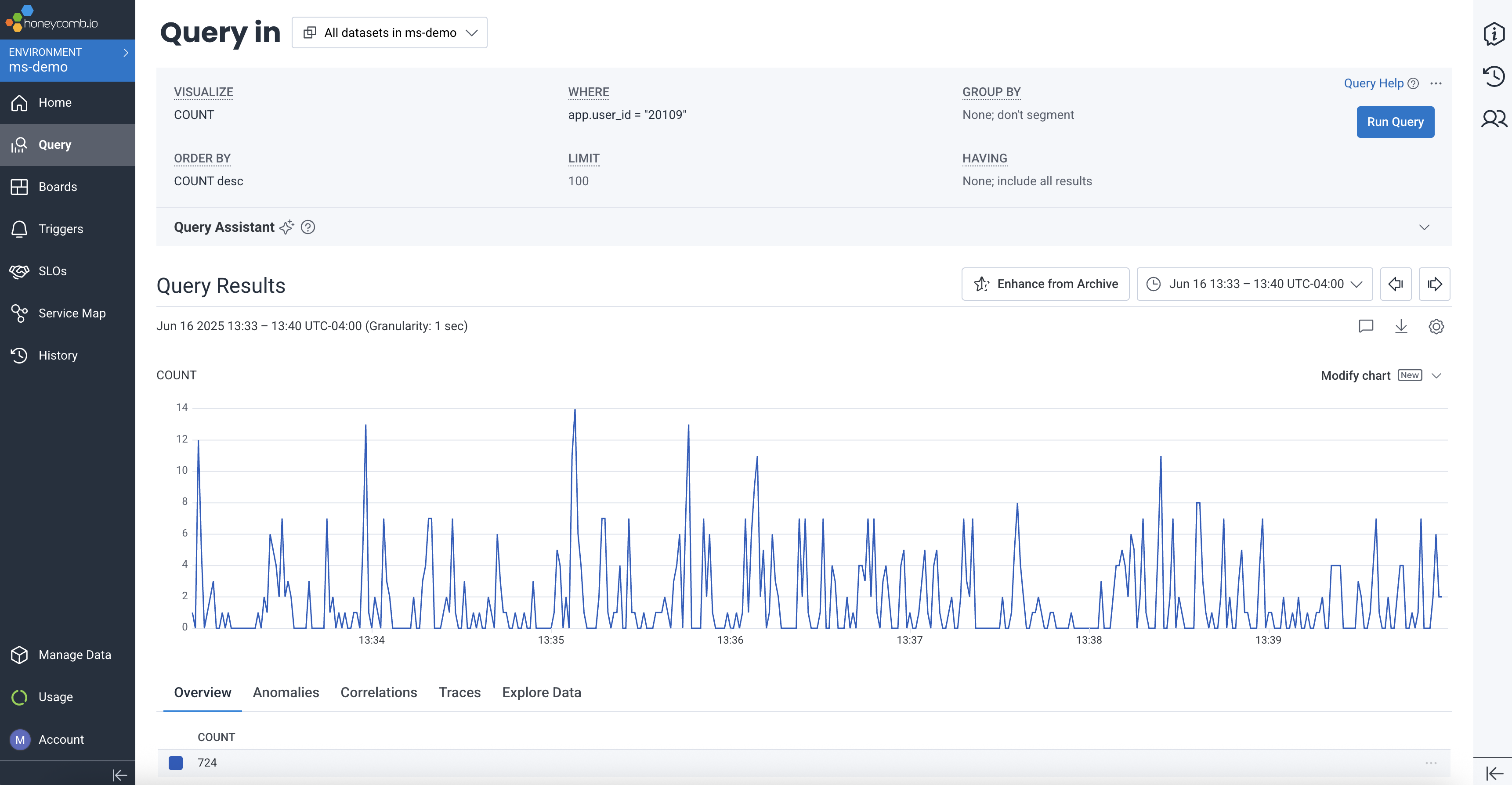Screen dimensions: 1512x785
Task: Switch to the Explore Data tab
Action: coord(542,693)
